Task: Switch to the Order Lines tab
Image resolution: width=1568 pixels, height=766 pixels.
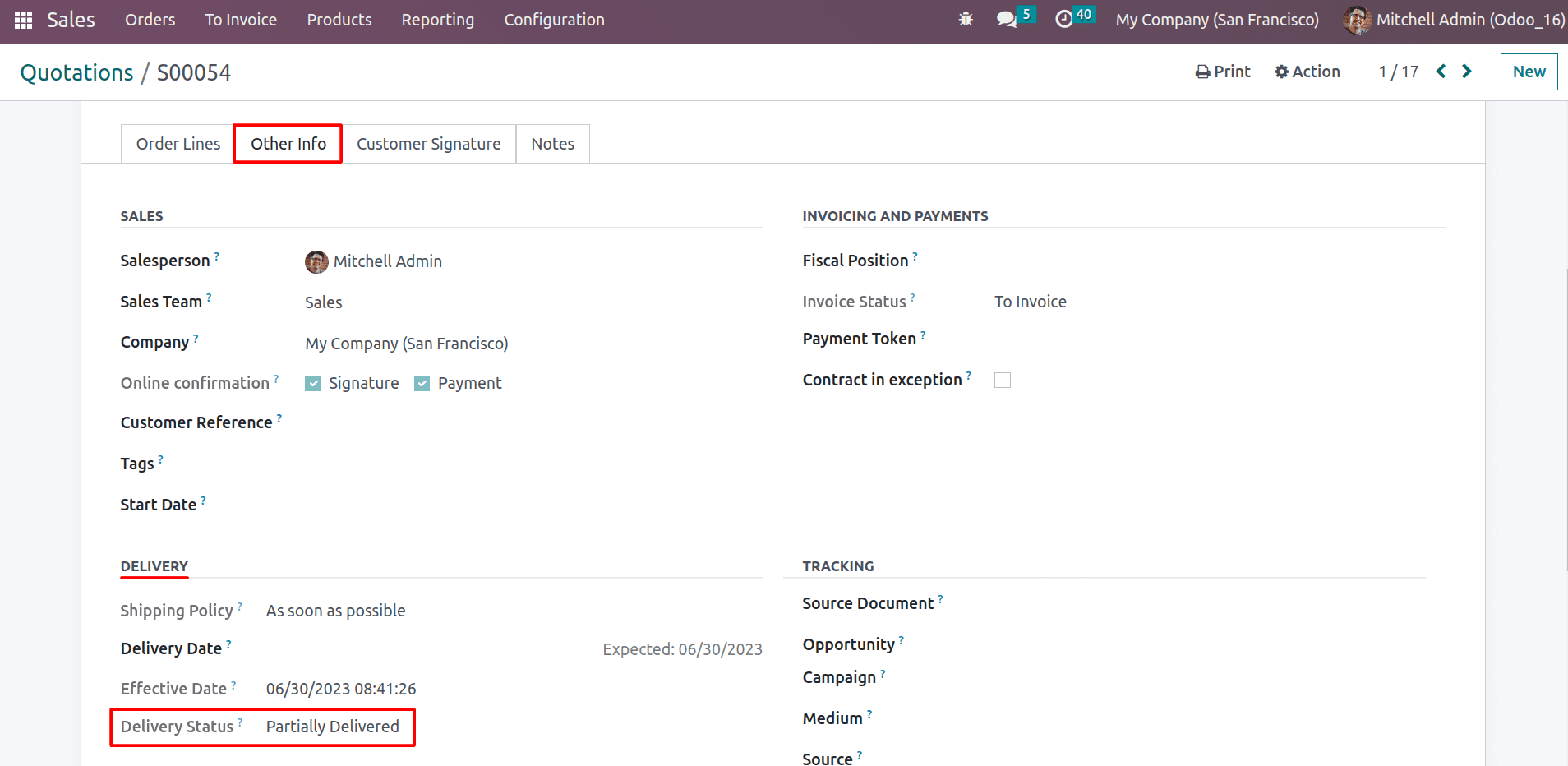Action: [178, 144]
